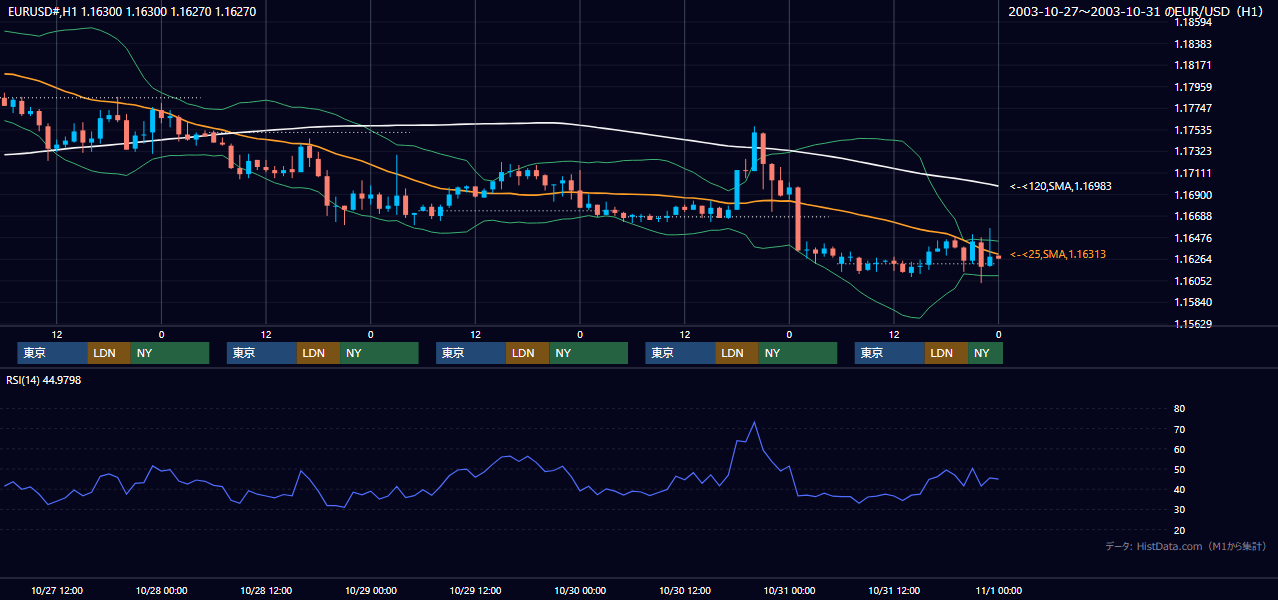
Task: Click the RSI(14) 44.9798 indicator label
Action: [43, 380]
